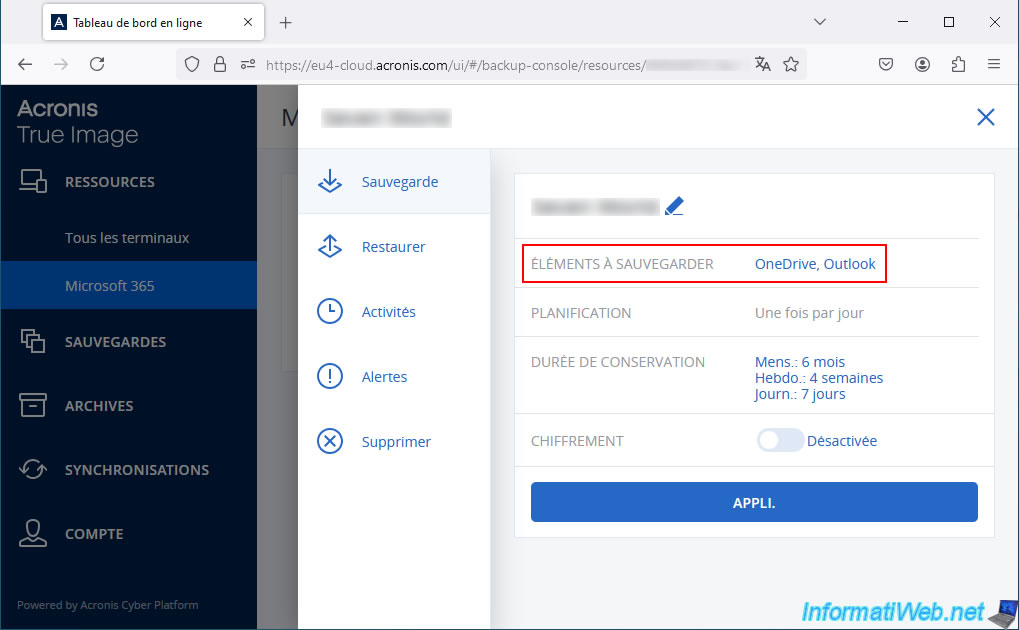Click the padlock site security icon
1019x630 pixels.
220,64
